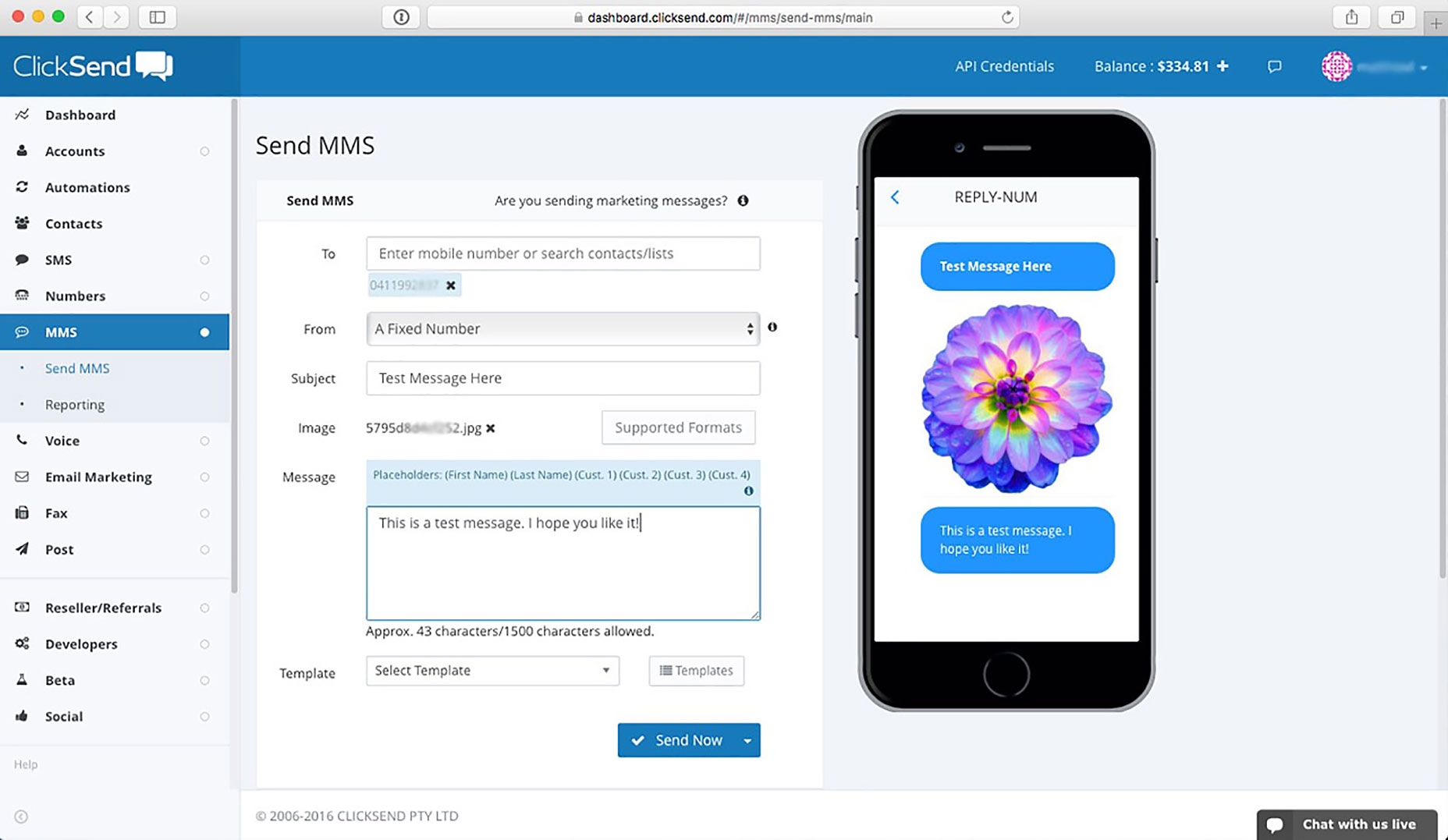Go to Dashboard in sidebar

click(x=80, y=115)
